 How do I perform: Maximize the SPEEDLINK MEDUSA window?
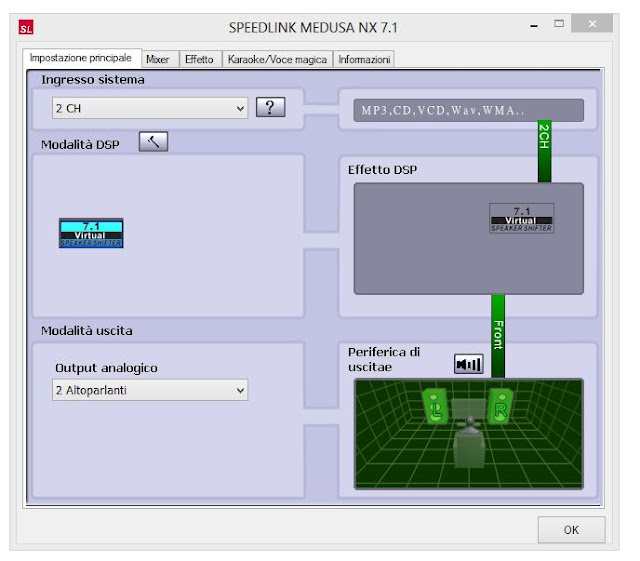click(559, 24)
